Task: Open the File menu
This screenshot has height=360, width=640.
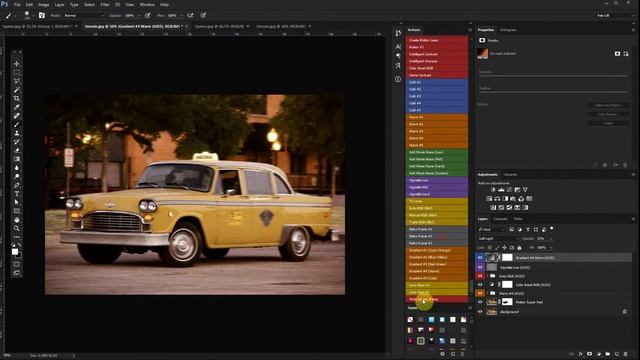Action: (18, 4)
